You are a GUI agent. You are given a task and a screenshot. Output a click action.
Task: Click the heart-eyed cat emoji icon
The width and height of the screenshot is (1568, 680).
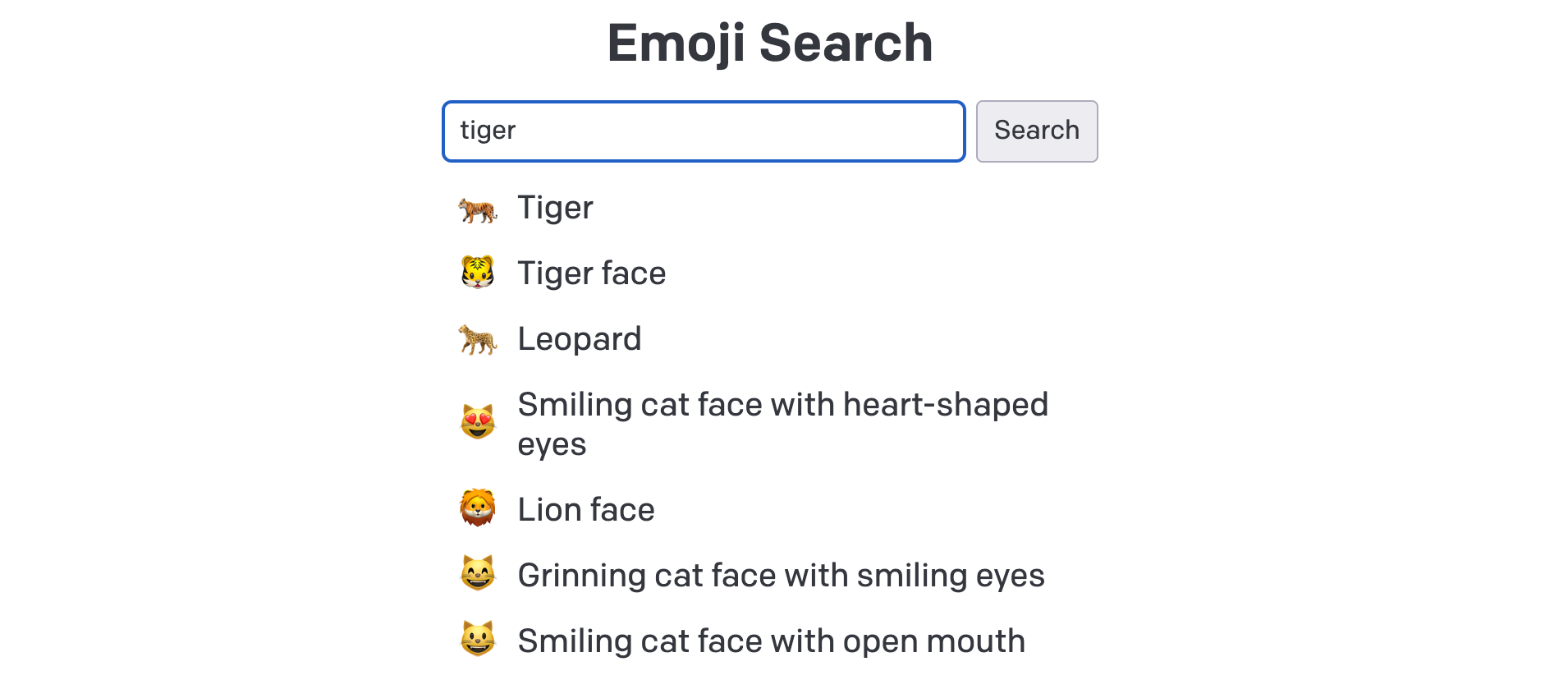point(478,423)
